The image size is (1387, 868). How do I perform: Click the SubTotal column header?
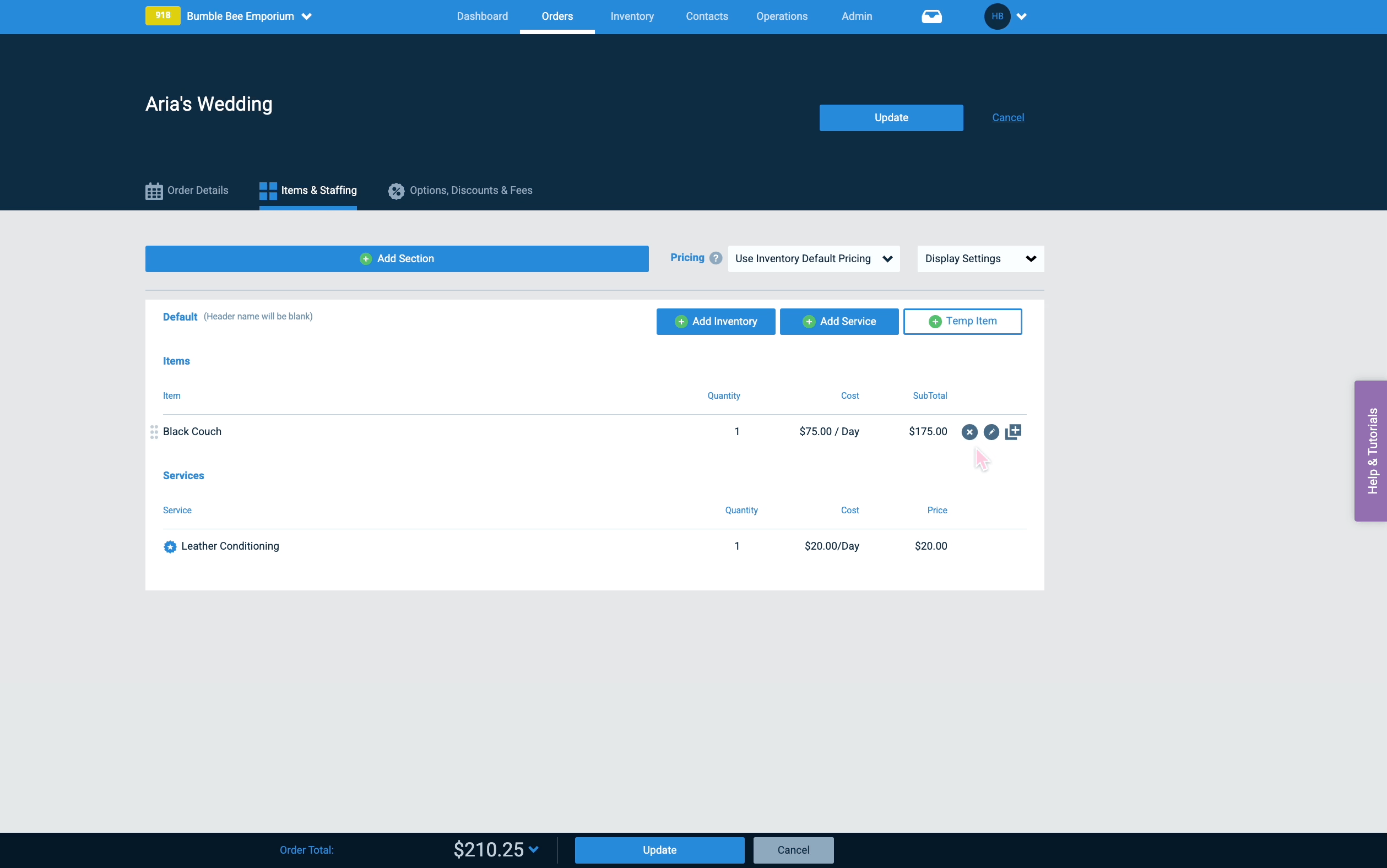click(929, 395)
